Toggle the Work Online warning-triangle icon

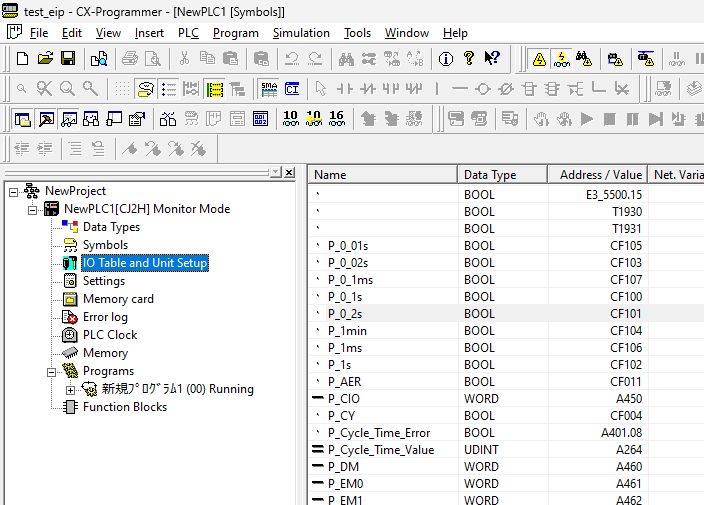539,59
